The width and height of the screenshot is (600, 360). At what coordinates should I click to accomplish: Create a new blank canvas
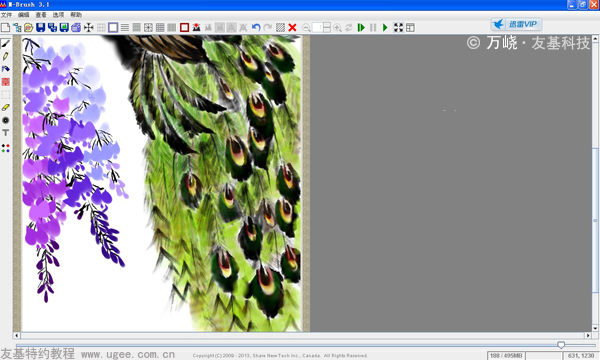pos(5,28)
